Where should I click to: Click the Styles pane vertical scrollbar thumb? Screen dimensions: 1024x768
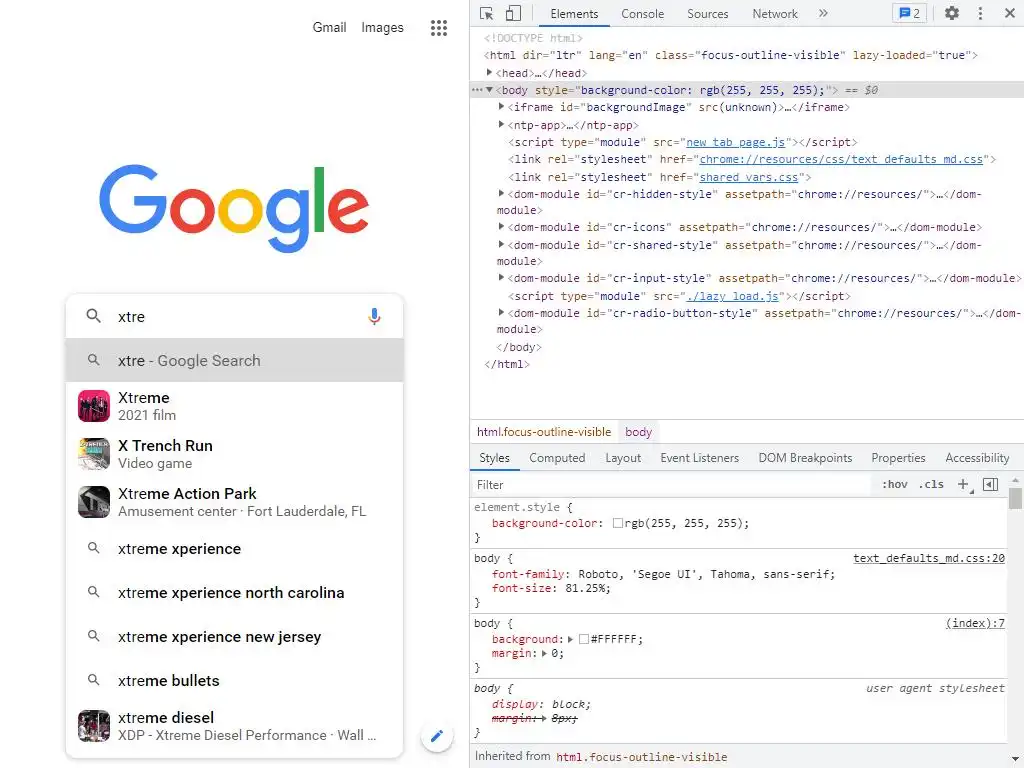tap(1015, 498)
